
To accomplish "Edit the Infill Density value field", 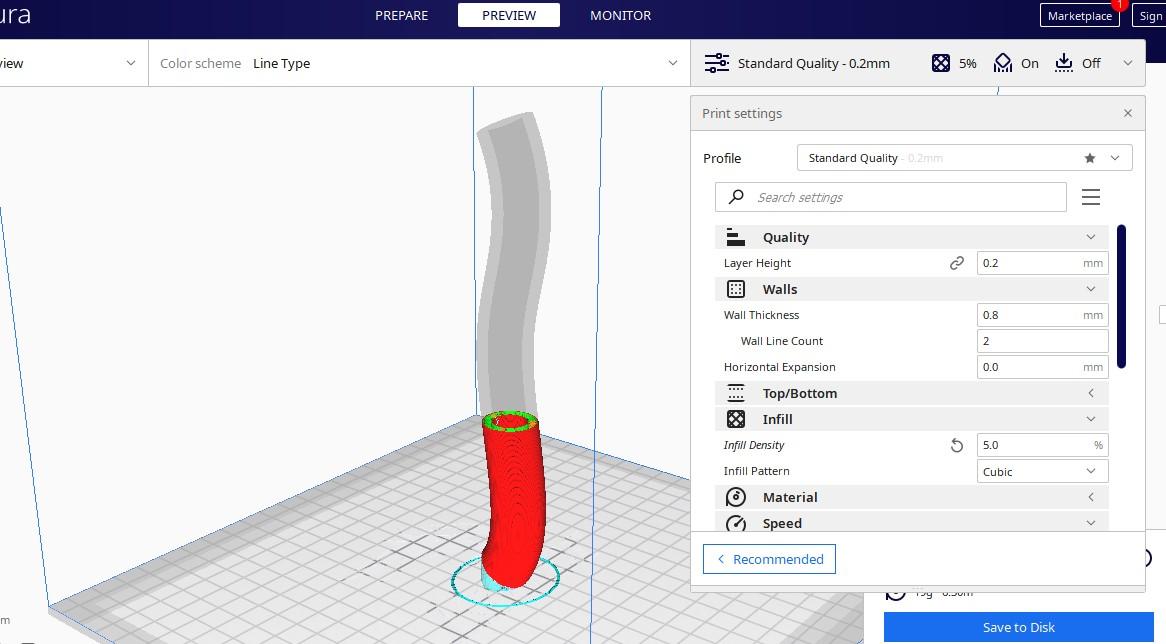I will [x=1042, y=445].
